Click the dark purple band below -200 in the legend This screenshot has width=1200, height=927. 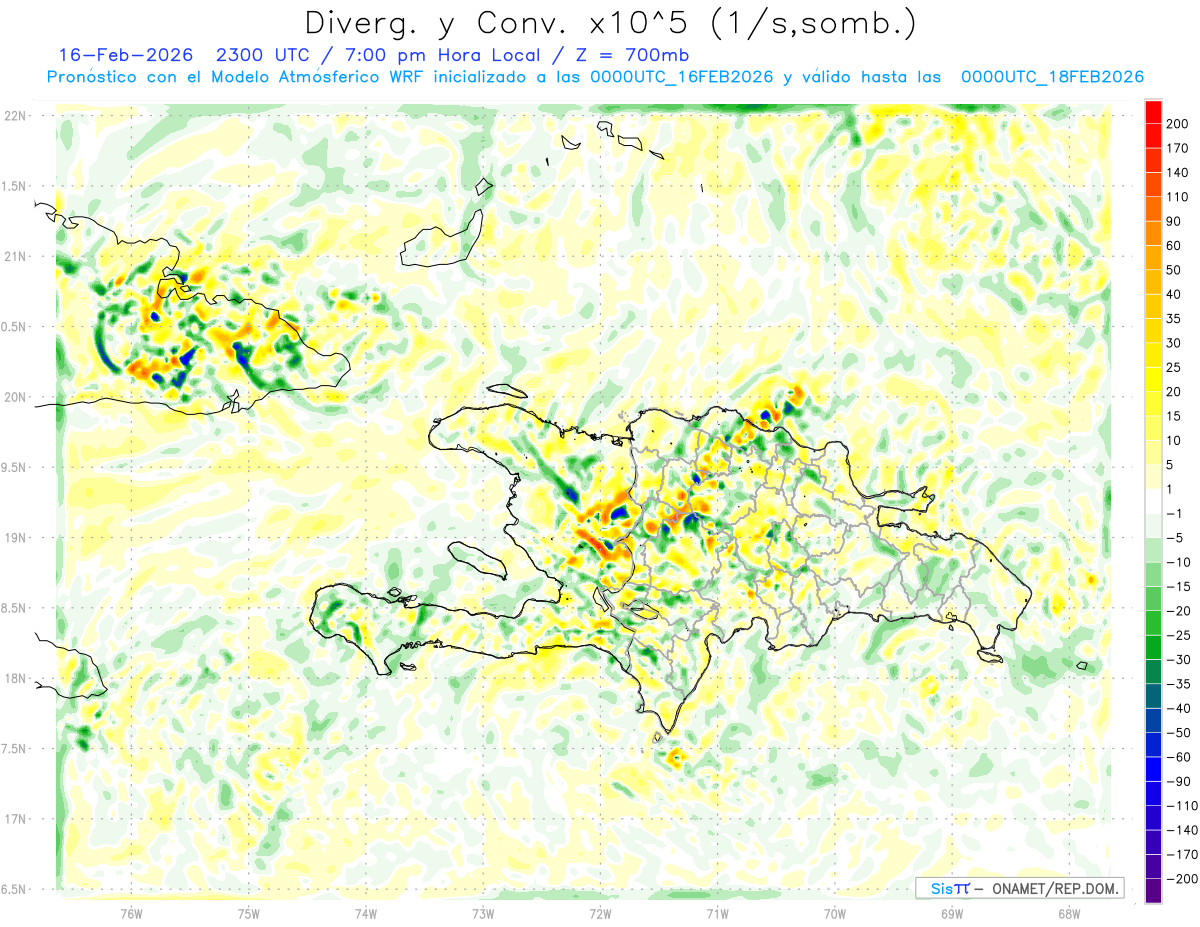click(x=1153, y=891)
